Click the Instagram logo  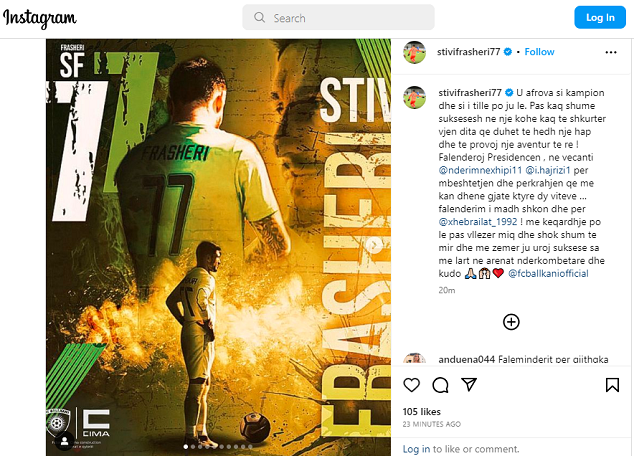point(40,18)
